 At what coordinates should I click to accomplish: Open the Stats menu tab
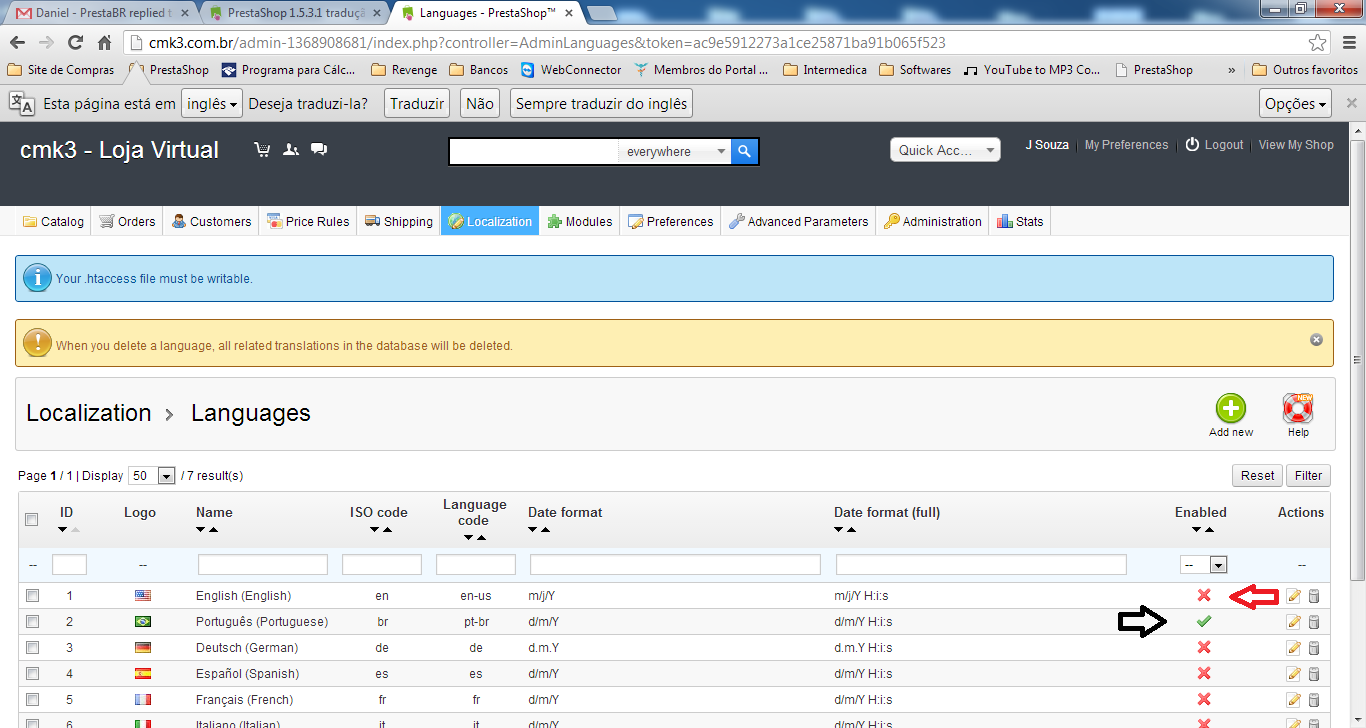click(x=1020, y=221)
